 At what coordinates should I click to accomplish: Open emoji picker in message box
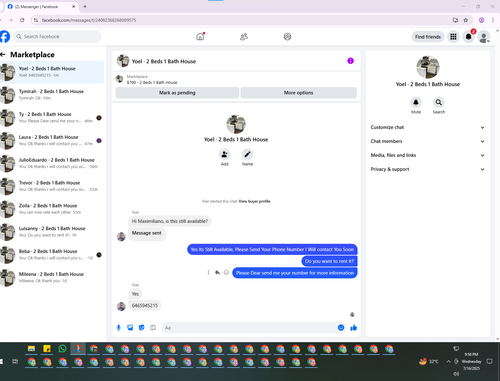tap(341, 328)
